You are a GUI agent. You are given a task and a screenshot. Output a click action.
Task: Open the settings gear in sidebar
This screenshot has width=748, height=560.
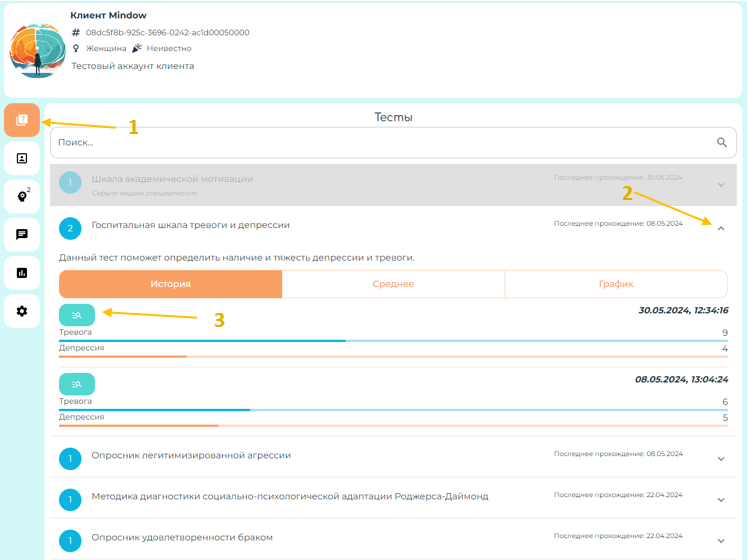22,311
